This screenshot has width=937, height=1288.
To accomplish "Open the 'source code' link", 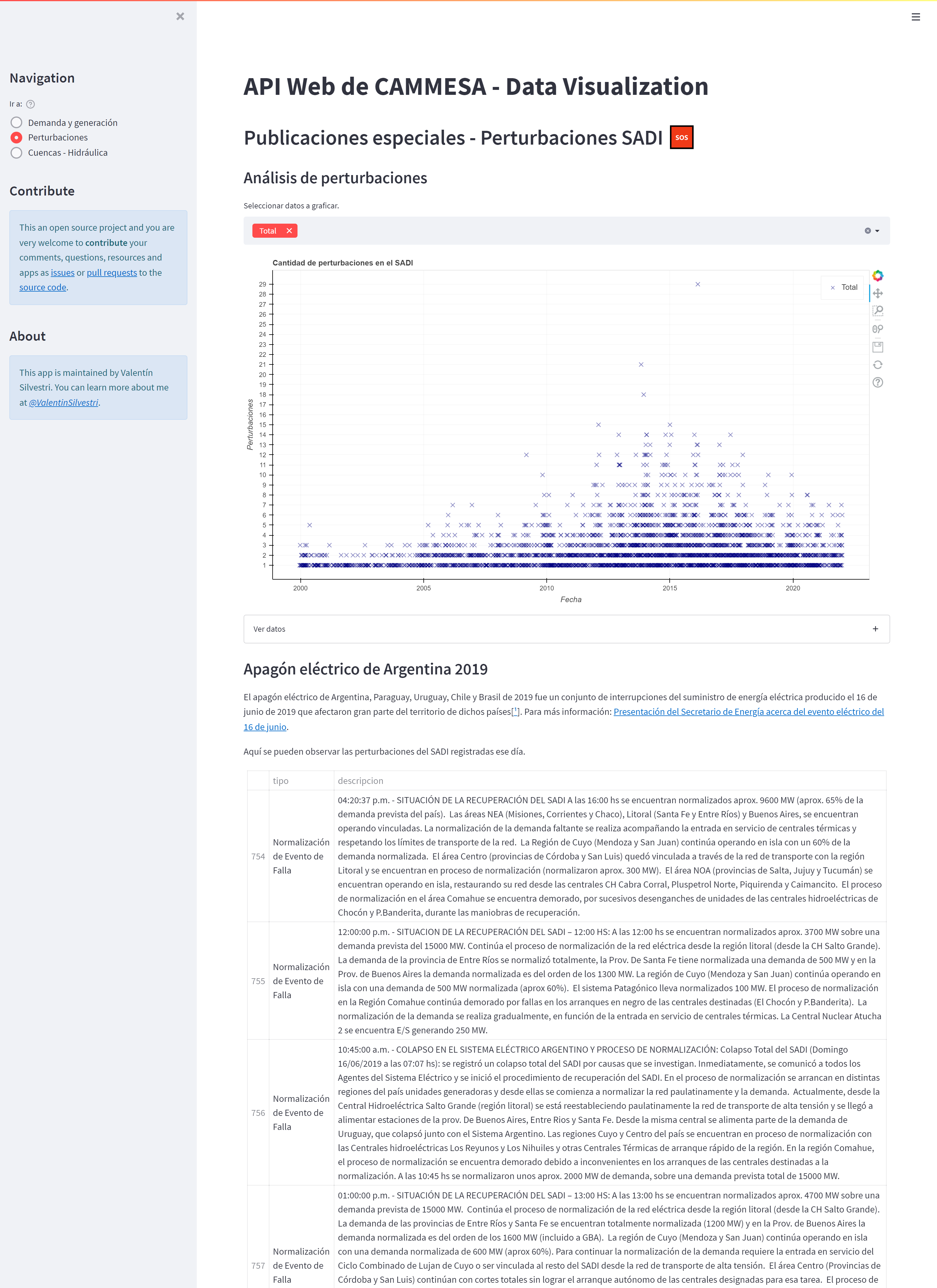I will 43,287.
